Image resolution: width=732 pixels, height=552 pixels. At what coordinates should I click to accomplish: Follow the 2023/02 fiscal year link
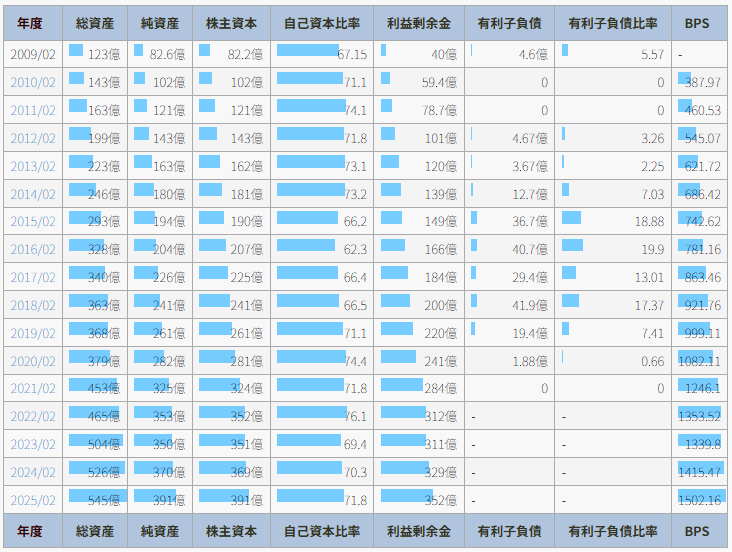(x=32, y=444)
